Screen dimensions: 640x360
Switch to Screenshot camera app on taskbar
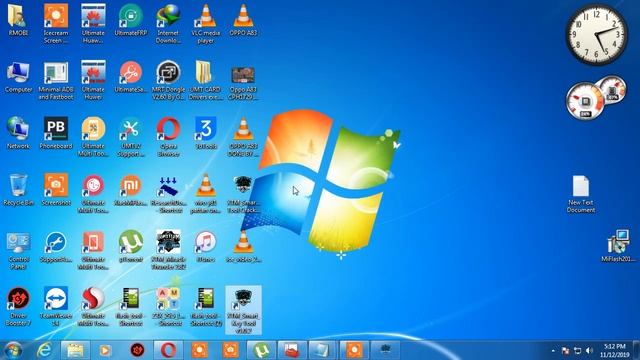[231, 350]
